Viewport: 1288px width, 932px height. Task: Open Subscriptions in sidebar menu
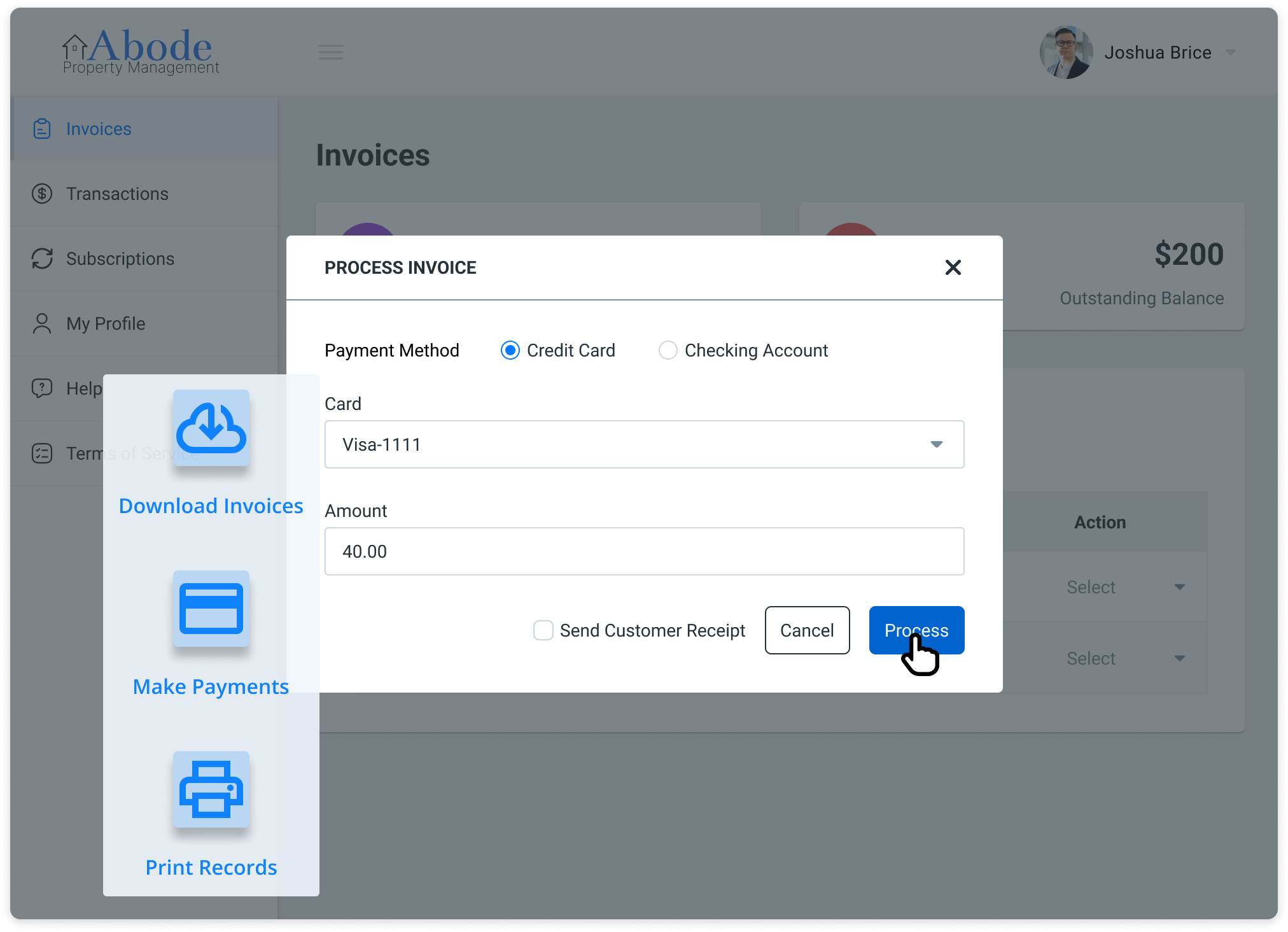point(145,258)
